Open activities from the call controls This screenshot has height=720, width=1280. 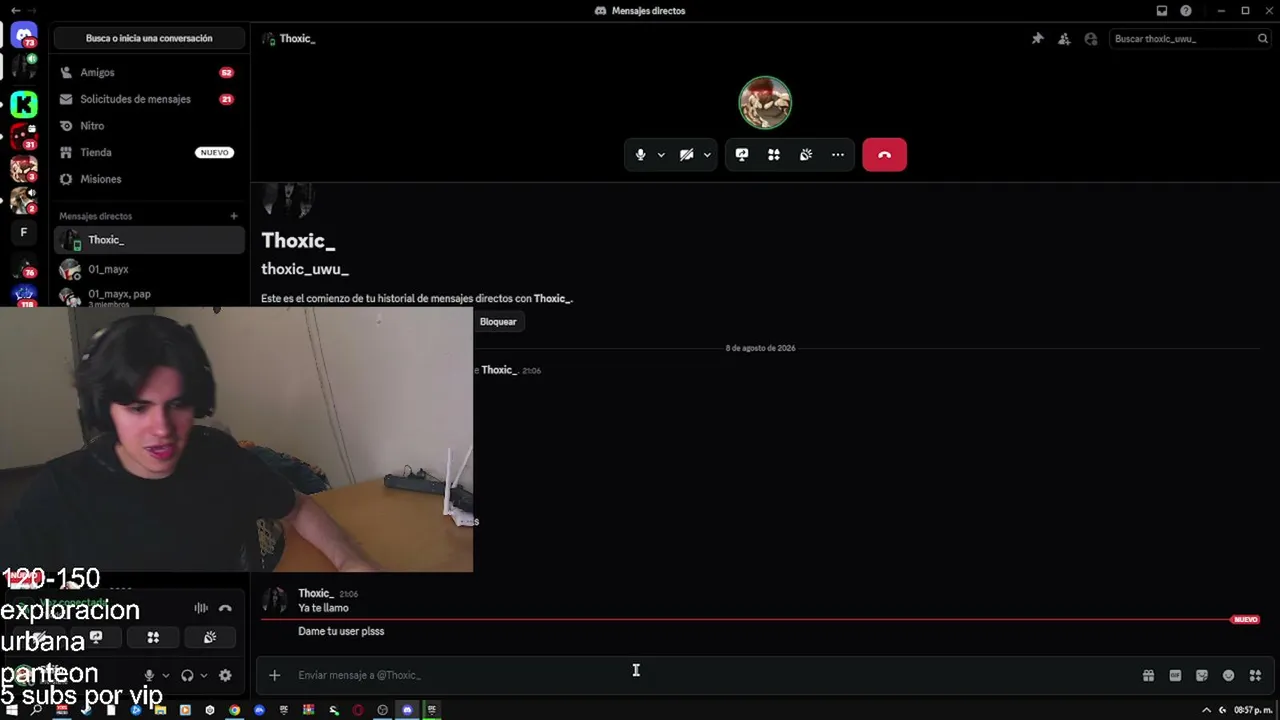click(x=774, y=155)
